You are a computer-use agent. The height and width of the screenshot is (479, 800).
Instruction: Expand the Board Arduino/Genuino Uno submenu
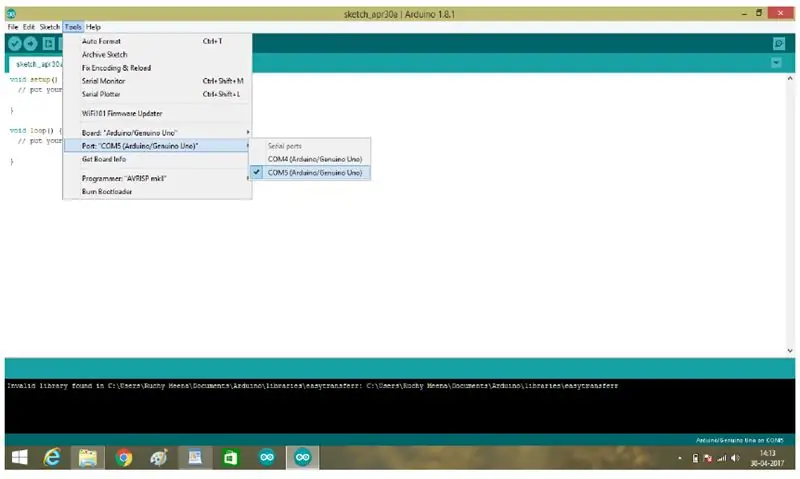tap(157, 133)
